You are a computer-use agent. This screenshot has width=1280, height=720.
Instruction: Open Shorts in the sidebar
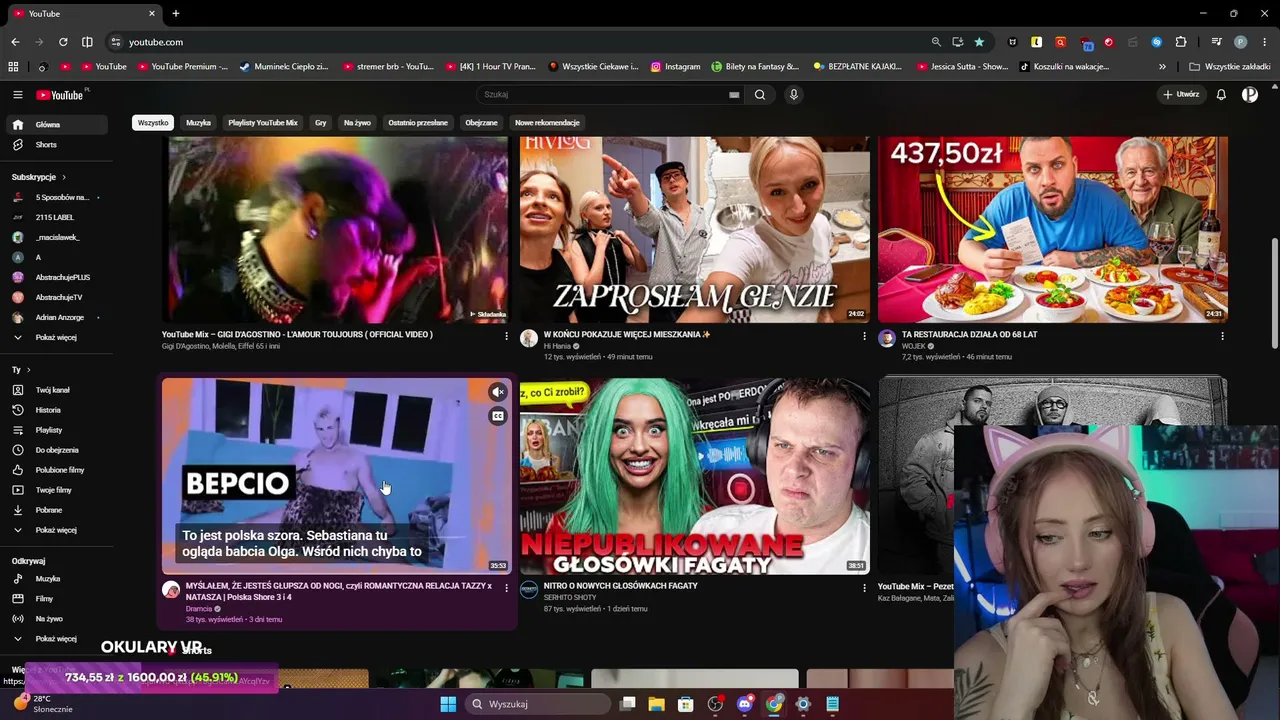[x=56, y=145]
